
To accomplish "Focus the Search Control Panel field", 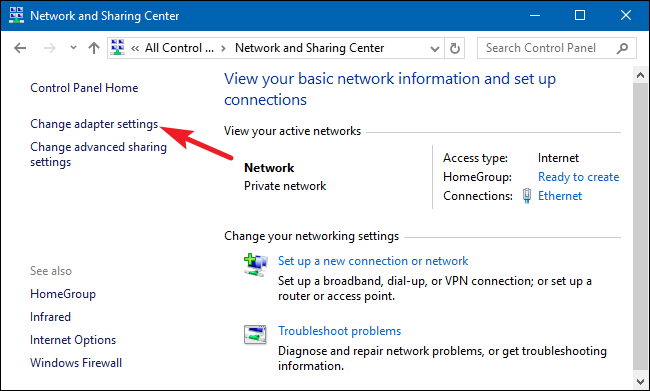I will pos(556,48).
